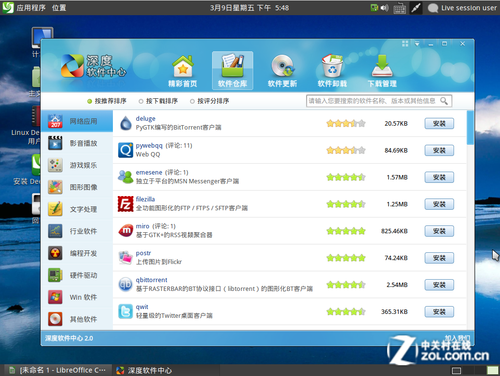Select 按下载排序 sort by downloads
This screenshot has height=376, width=500.
click(x=158, y=101)
